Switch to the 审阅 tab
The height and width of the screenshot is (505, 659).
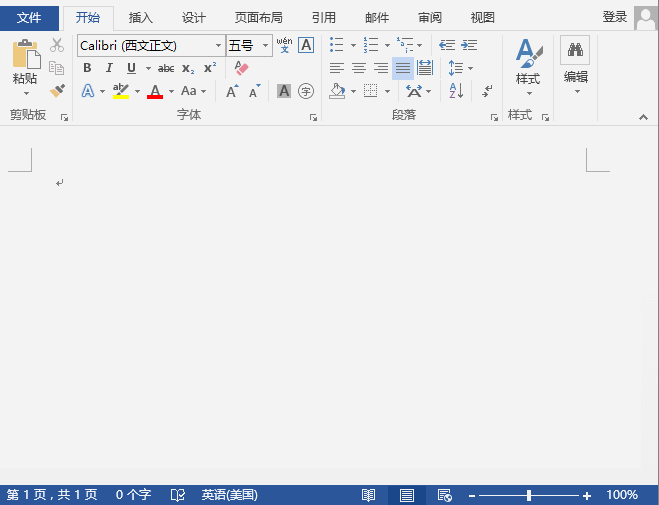tap(430, 18)
